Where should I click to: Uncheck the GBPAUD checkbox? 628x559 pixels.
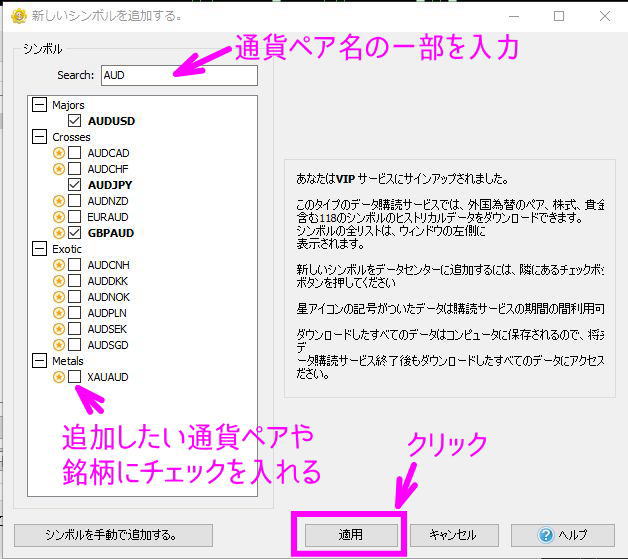tap(74, 233)
